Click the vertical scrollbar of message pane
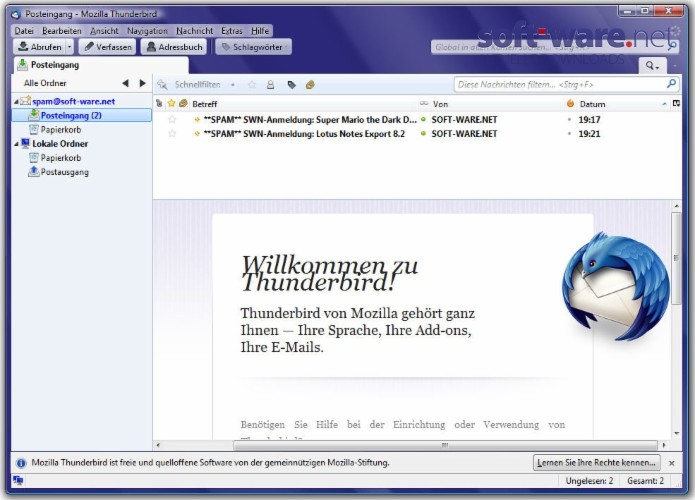The height and width of the screenshot is (500, 695). [676, 258]
